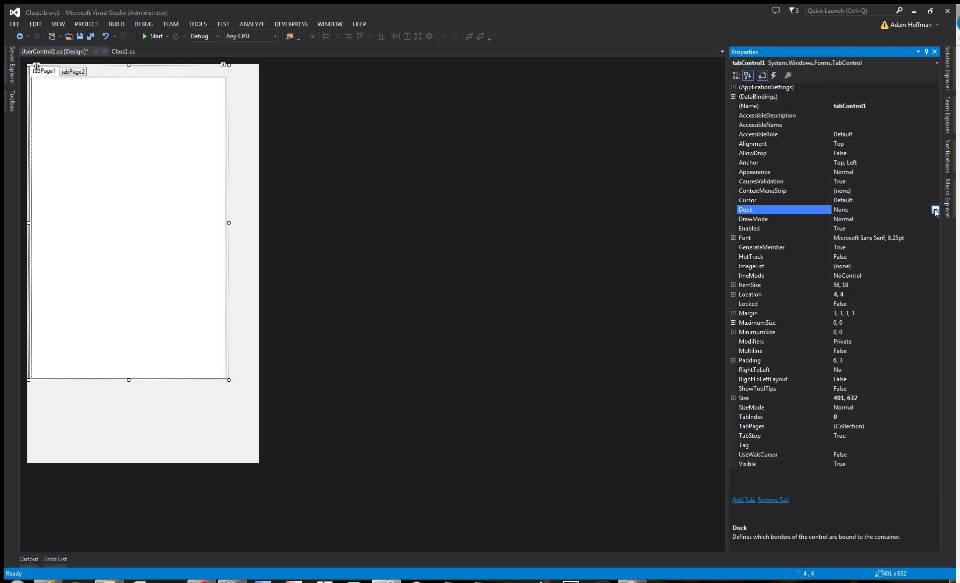Screen dimensions: 960x583
Task: Open the Server Explorer side tab
Action: pyautogui.click(x=12, y=64)
